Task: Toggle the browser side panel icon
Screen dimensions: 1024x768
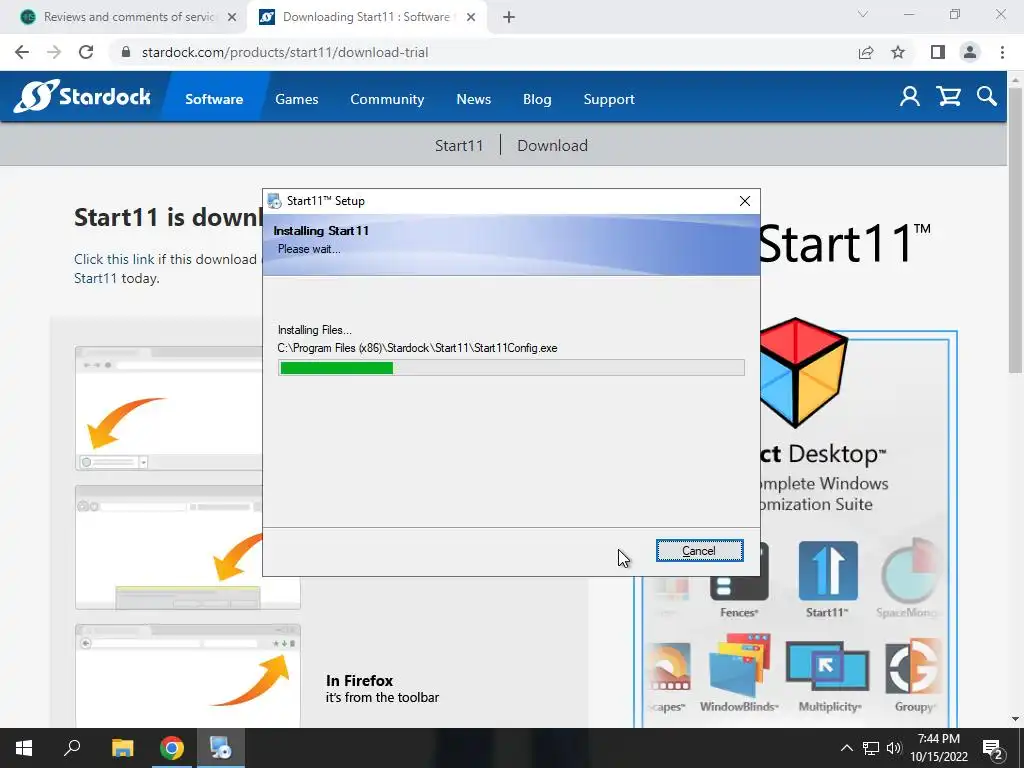Action: 938,52
